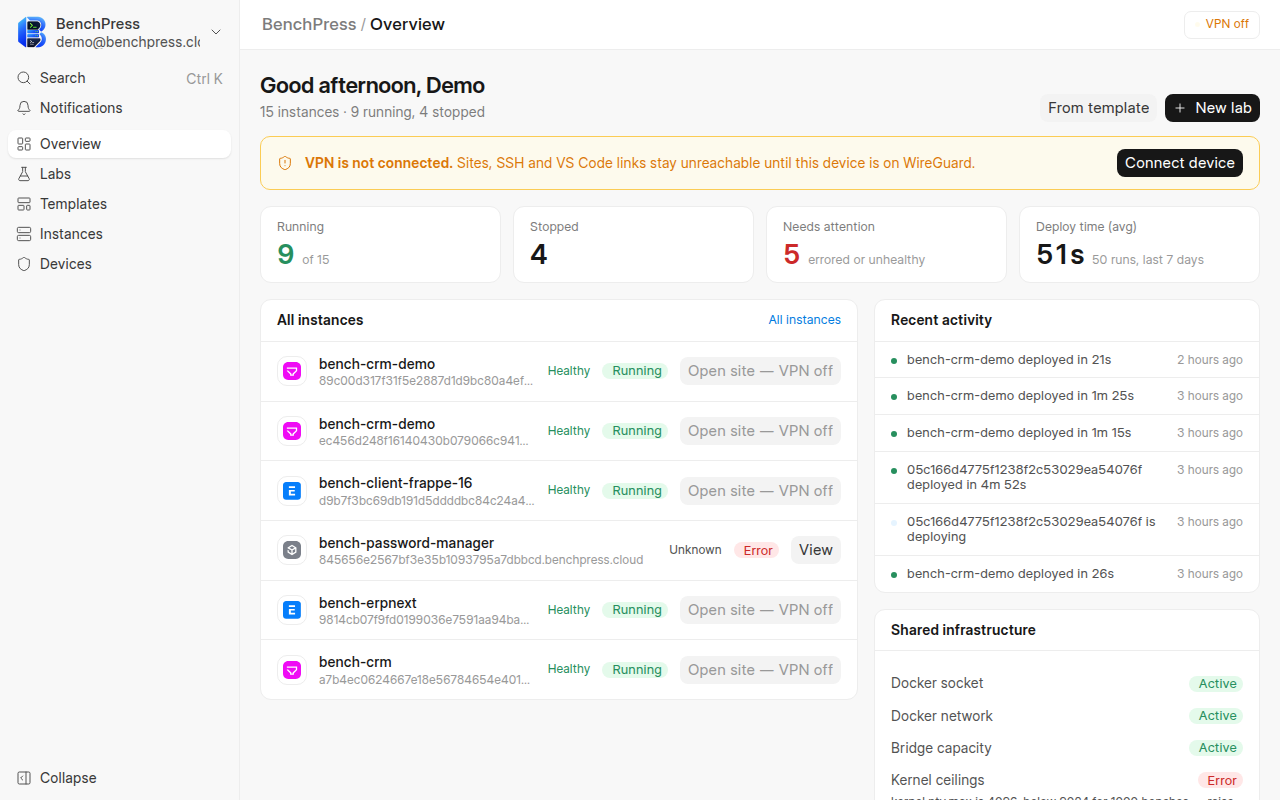Open Search in the sidebar
Viewport: 1280px width, 800px height.
tap(119, 78)
